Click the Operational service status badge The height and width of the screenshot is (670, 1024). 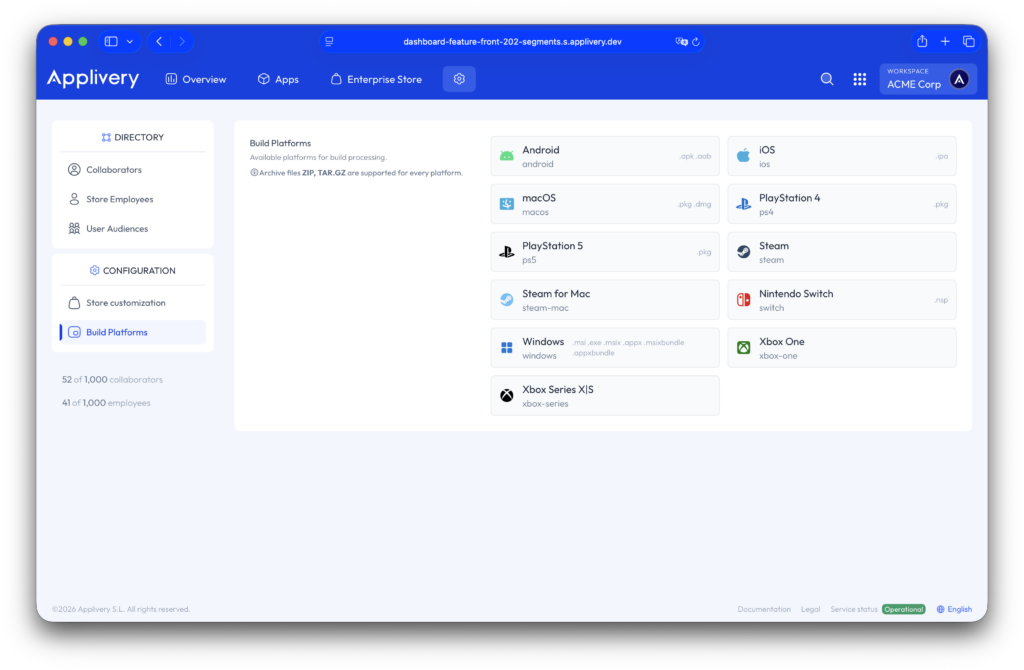pyautogui.click(x=903, y=609)
